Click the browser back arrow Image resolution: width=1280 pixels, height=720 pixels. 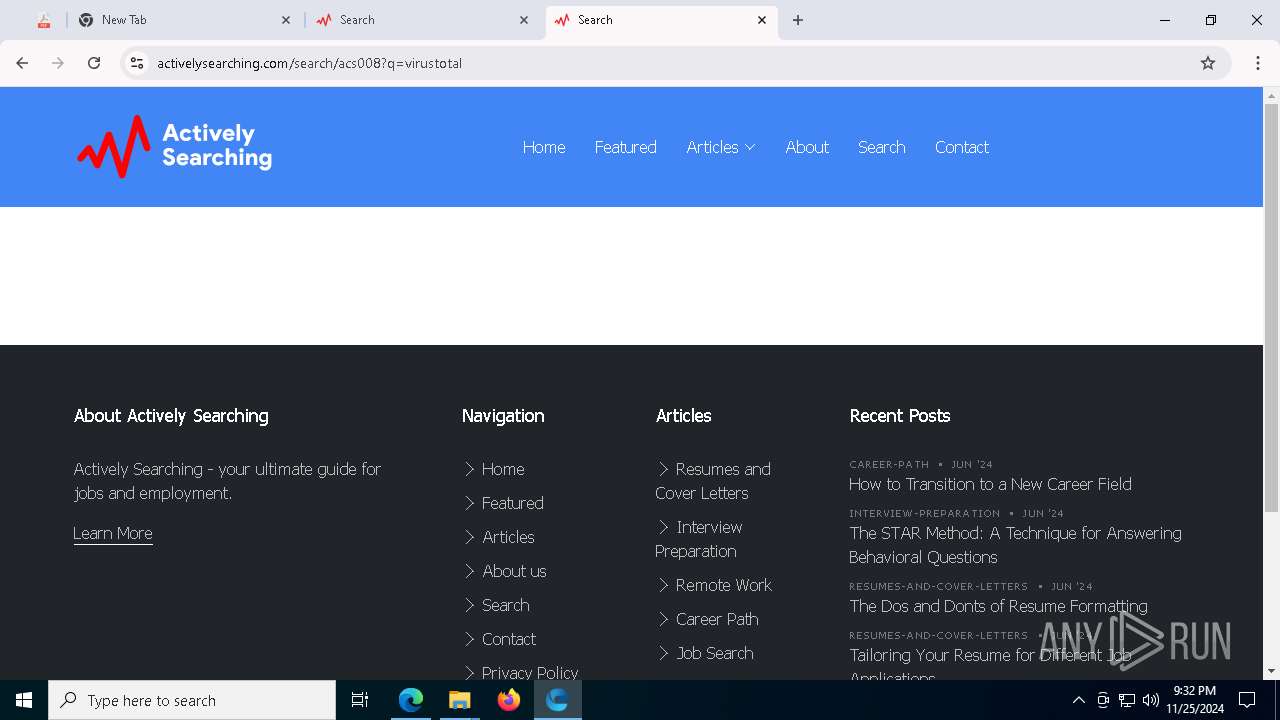(22, 63)
